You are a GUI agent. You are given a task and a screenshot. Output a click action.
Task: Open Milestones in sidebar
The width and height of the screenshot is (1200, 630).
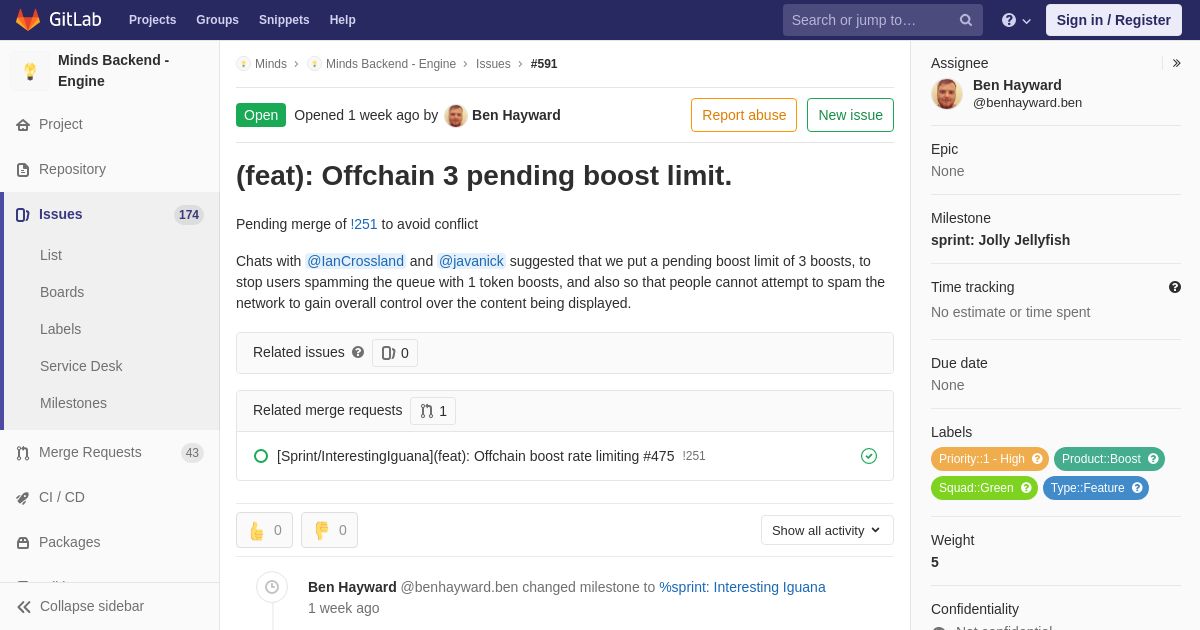tap(73, 403)
